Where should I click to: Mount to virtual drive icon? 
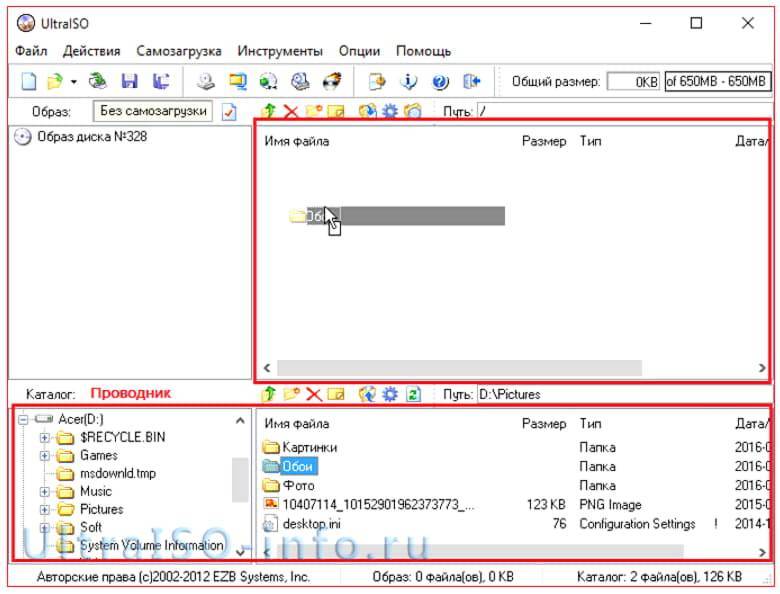click(x=300, y=81)
